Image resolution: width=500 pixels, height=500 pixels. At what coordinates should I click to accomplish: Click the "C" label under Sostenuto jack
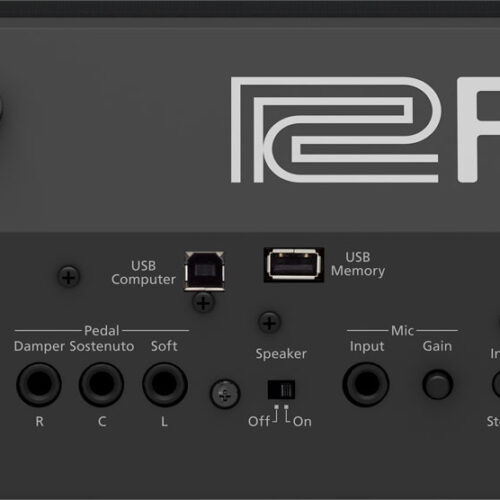coord(102,422)
